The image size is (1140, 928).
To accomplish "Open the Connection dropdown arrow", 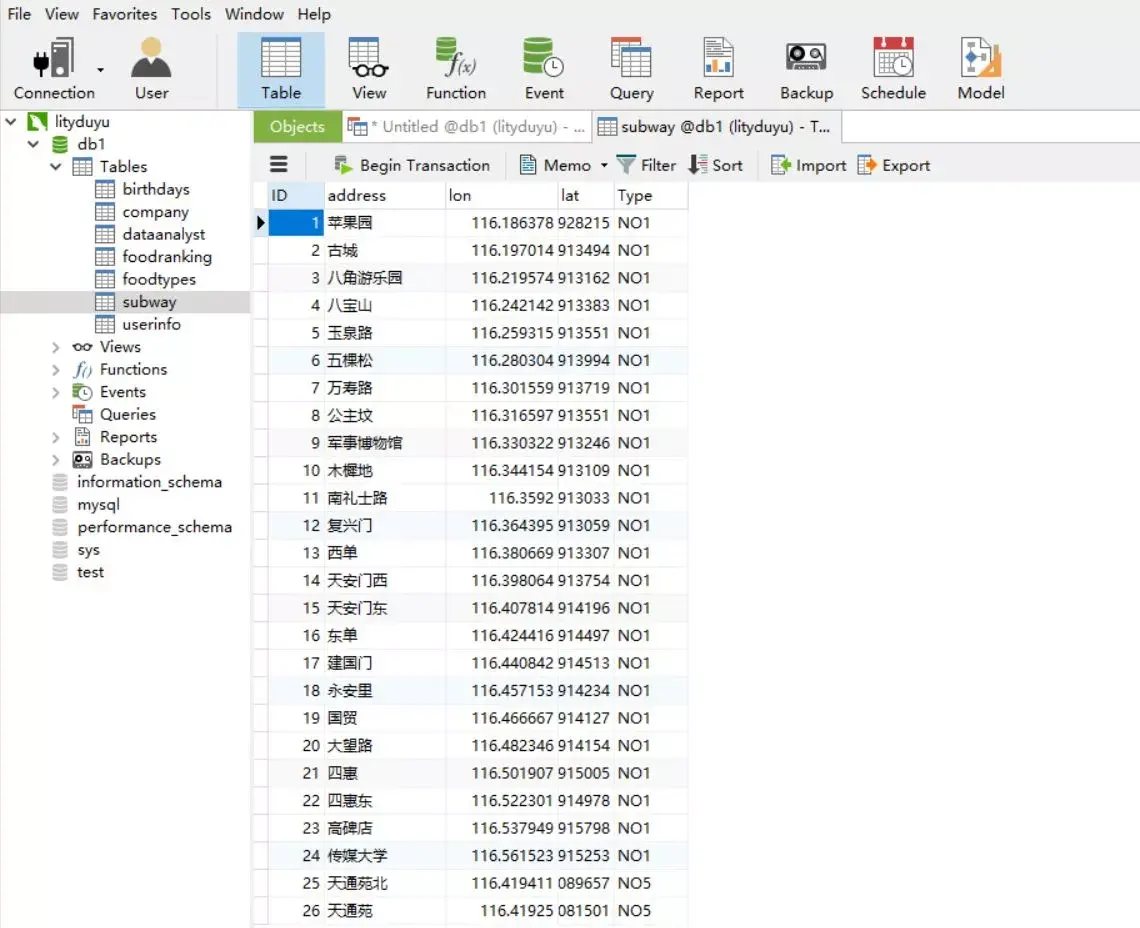I will pyautogui.click(x=100, y=70).
